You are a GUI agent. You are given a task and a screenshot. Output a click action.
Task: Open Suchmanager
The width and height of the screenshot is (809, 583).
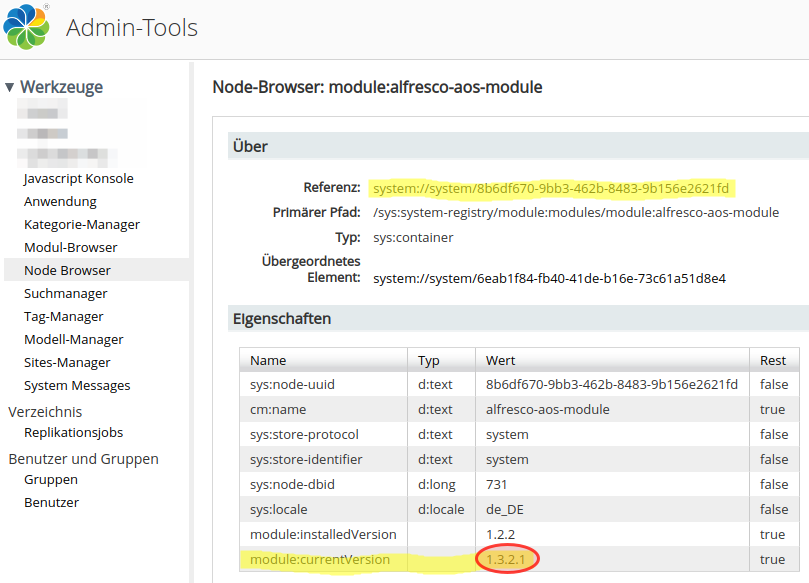66,294
